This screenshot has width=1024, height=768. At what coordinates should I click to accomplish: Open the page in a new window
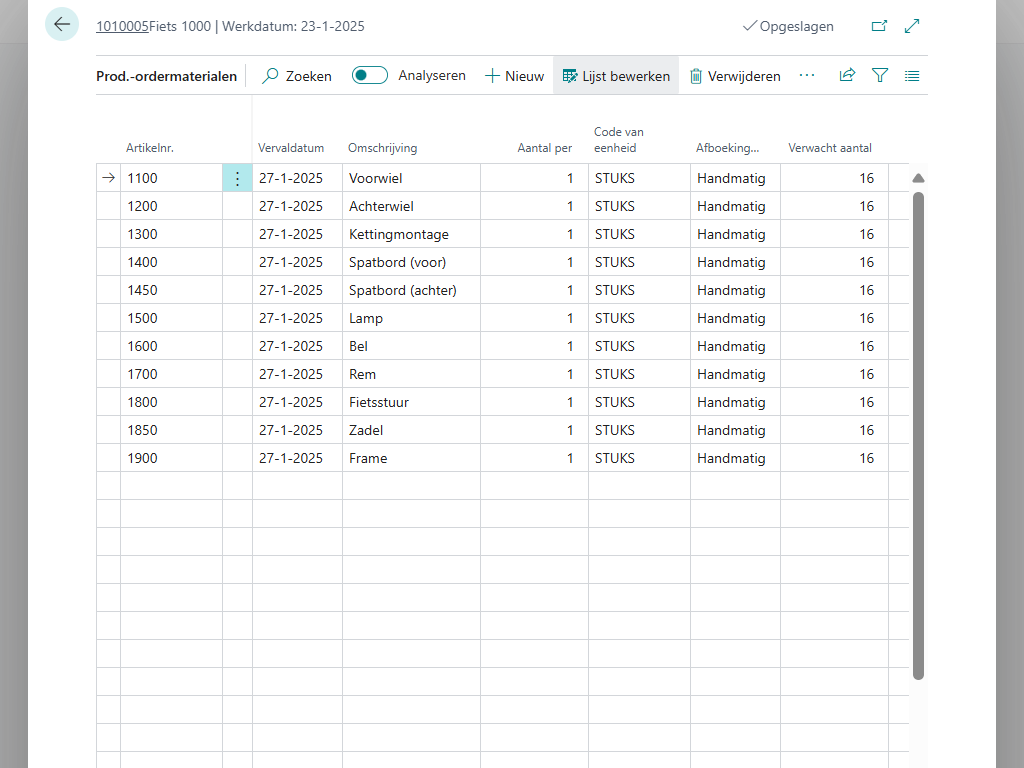pos(879,26)
